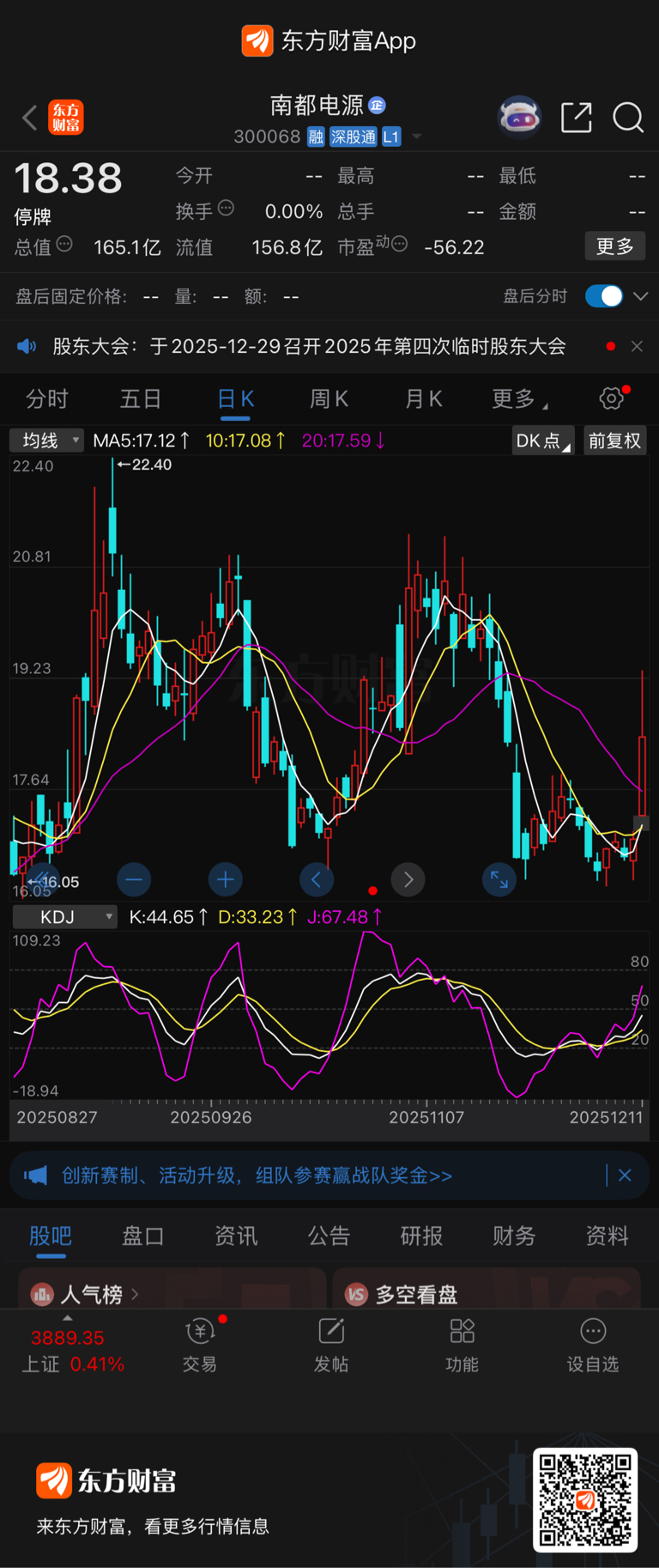The height and width of the screenshot is (1568, 659).
Task: Tap the K:44.65 indicator value
Action: pyautogui.click(x=168, y=917)
